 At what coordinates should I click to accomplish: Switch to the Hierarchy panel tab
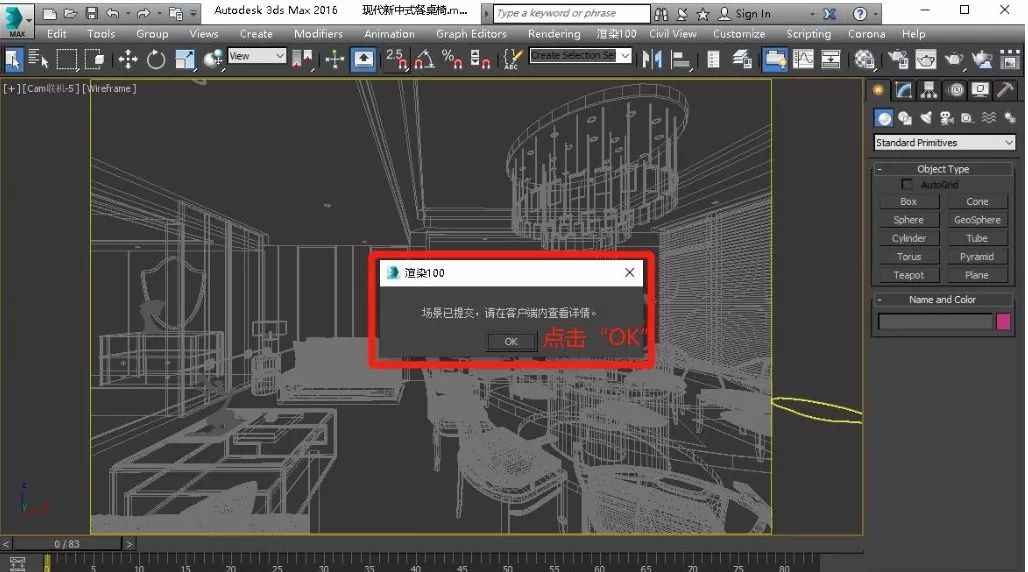(929, 90)
